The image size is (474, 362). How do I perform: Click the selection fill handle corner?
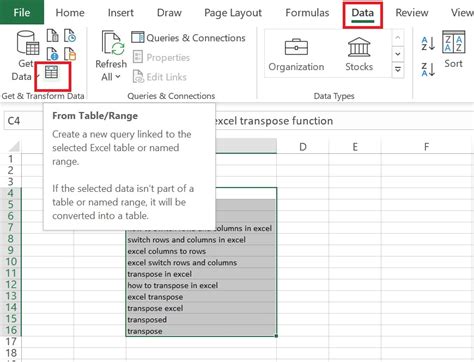click(x=276, y=336)
